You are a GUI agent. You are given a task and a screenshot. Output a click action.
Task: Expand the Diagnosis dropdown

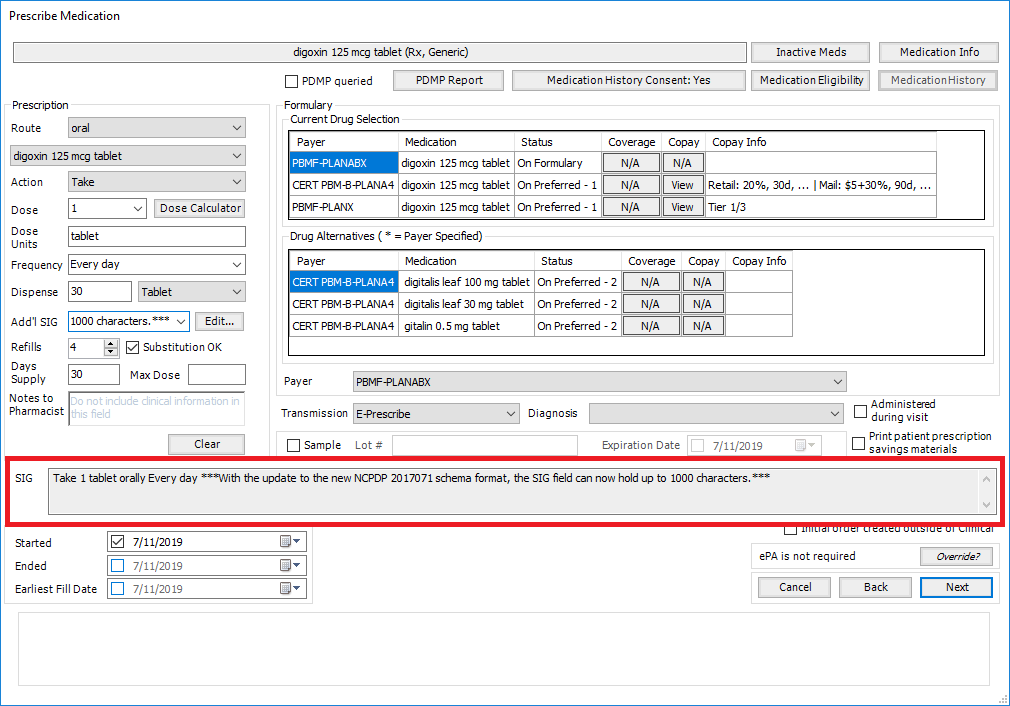716,414
